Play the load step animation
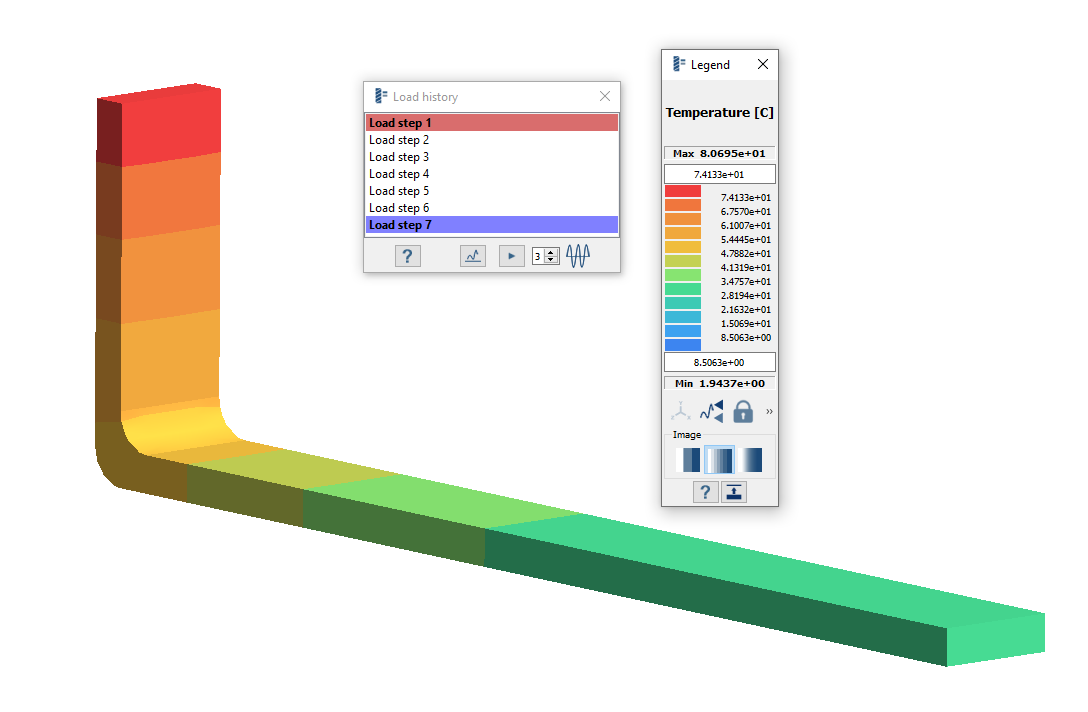The width and height of the screenshot is (1088, 712). [x=511, y=256]
